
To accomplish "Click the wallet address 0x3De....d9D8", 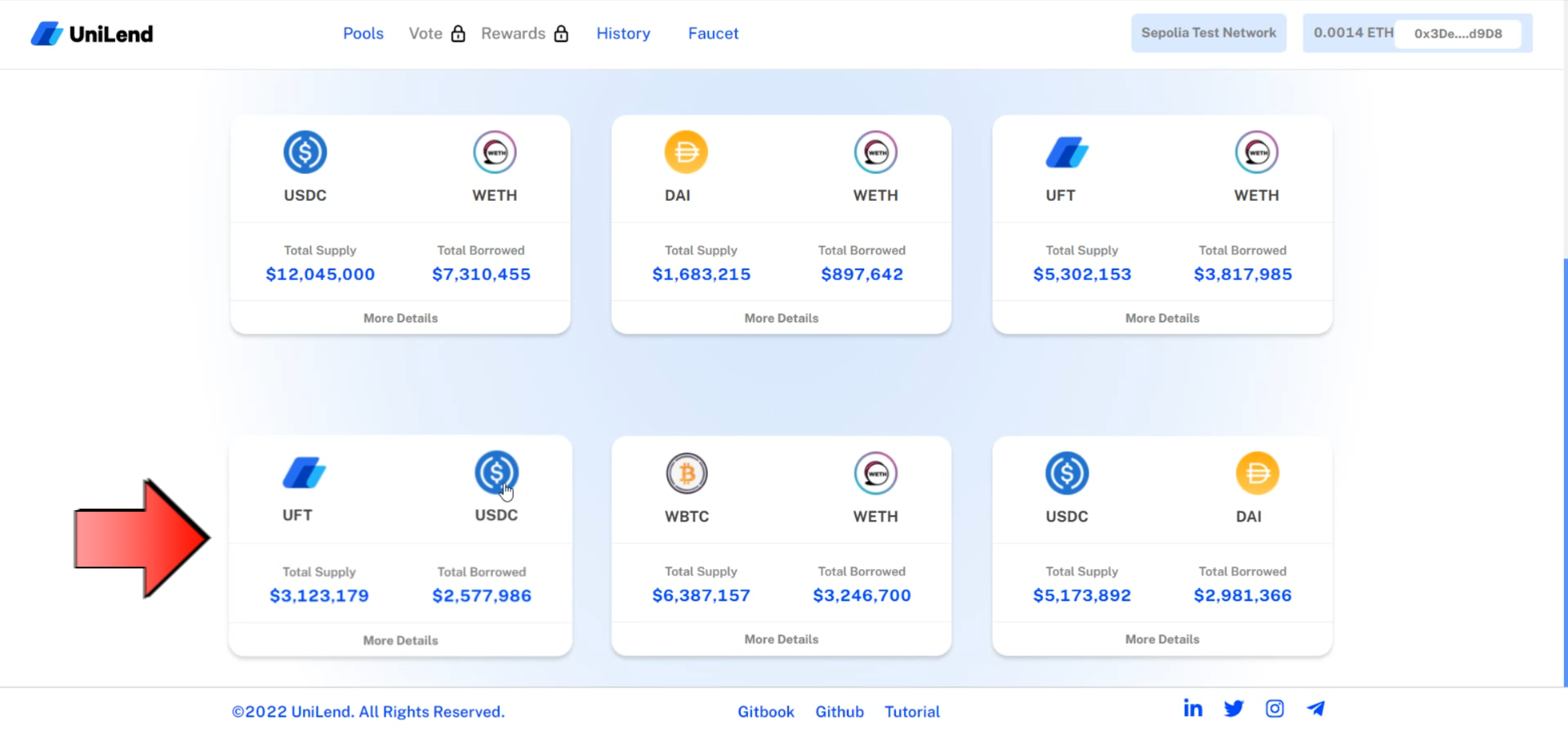I will [x=1458, y=33].
